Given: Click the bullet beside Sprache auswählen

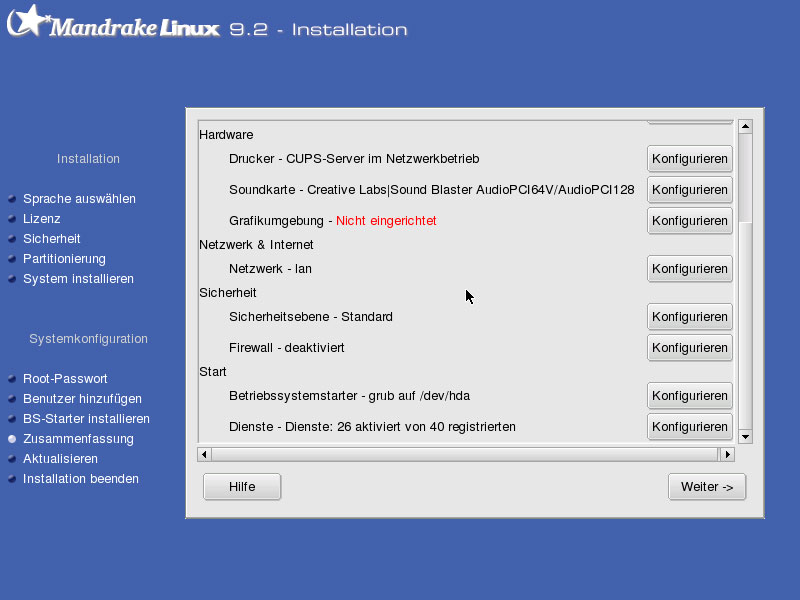Looking at the screenshot, I should 12,198.
